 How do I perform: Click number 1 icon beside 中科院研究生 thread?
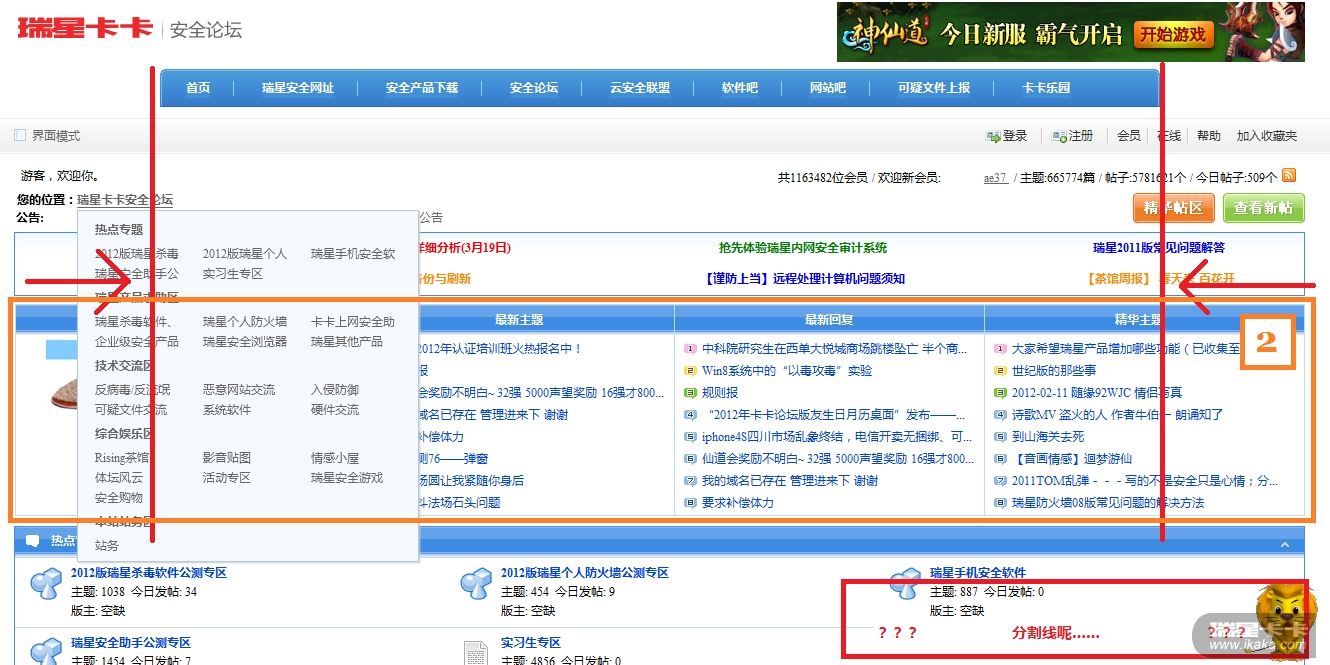click(x=690, y=349)
